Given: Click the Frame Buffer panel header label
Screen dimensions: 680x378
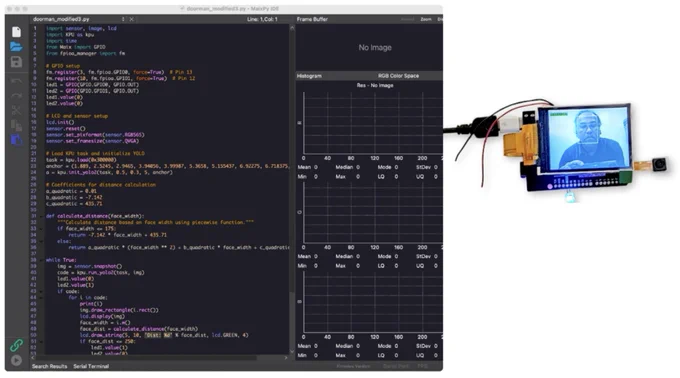Looking at the screenshot, I should [312, 19].
